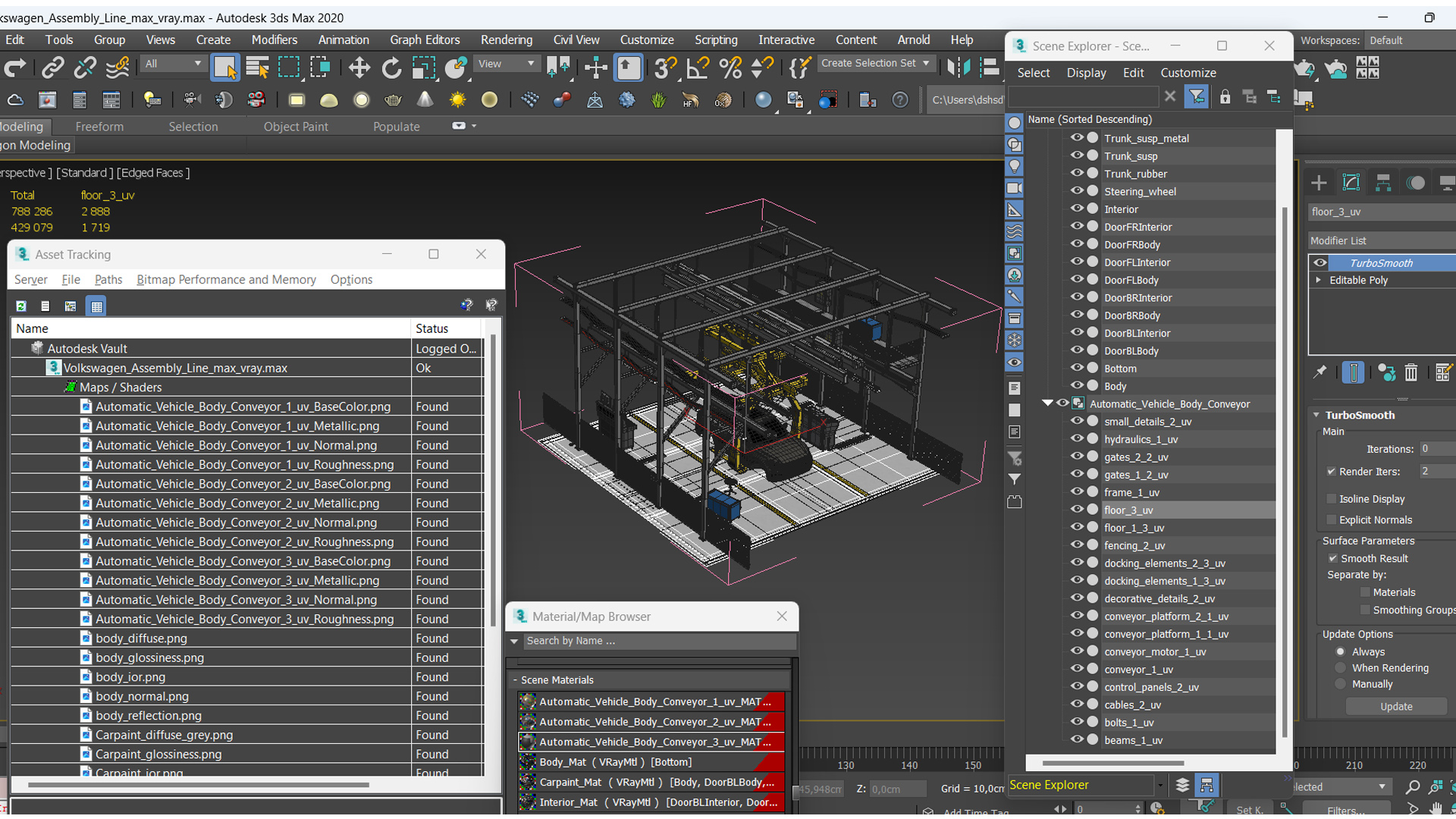Click the Select by Name toolbar icon
Screen dimensions: 1456x819
point(257,68)
